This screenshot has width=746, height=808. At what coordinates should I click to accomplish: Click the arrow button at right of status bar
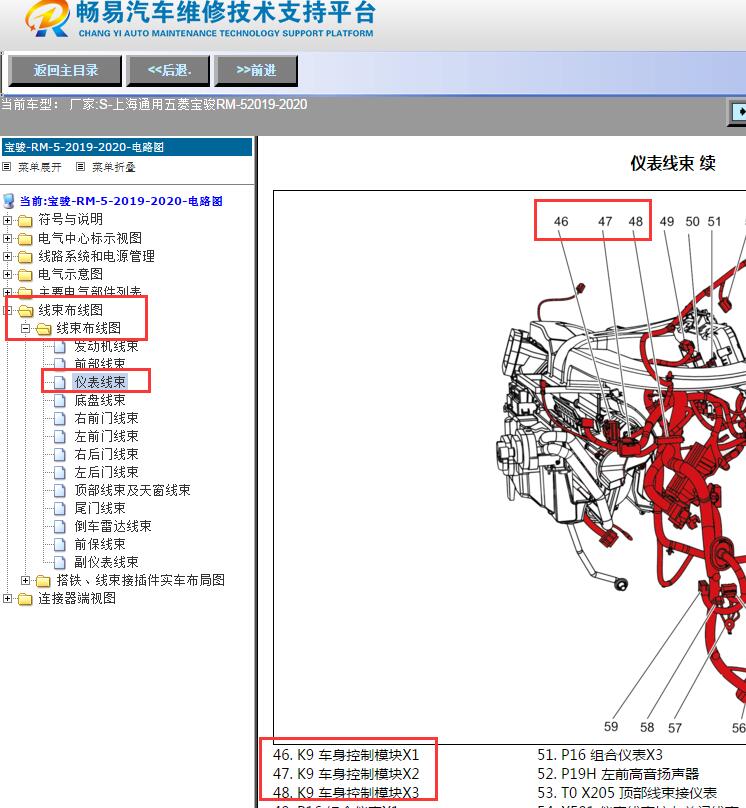point(739,111)
